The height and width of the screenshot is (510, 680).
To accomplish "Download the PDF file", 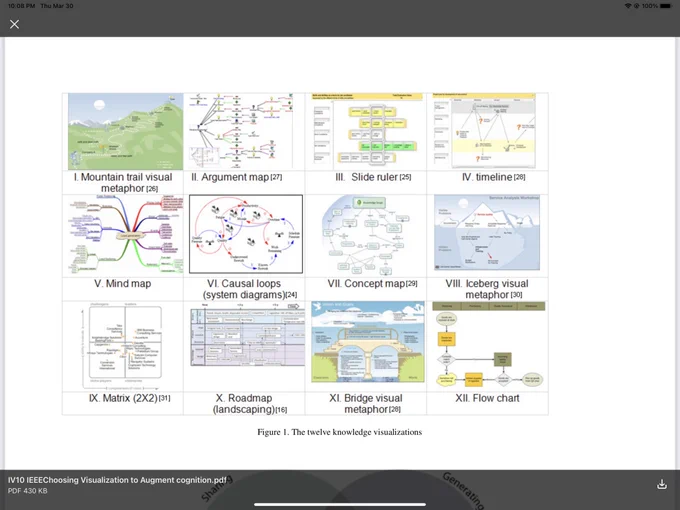I will click(662, 484).
